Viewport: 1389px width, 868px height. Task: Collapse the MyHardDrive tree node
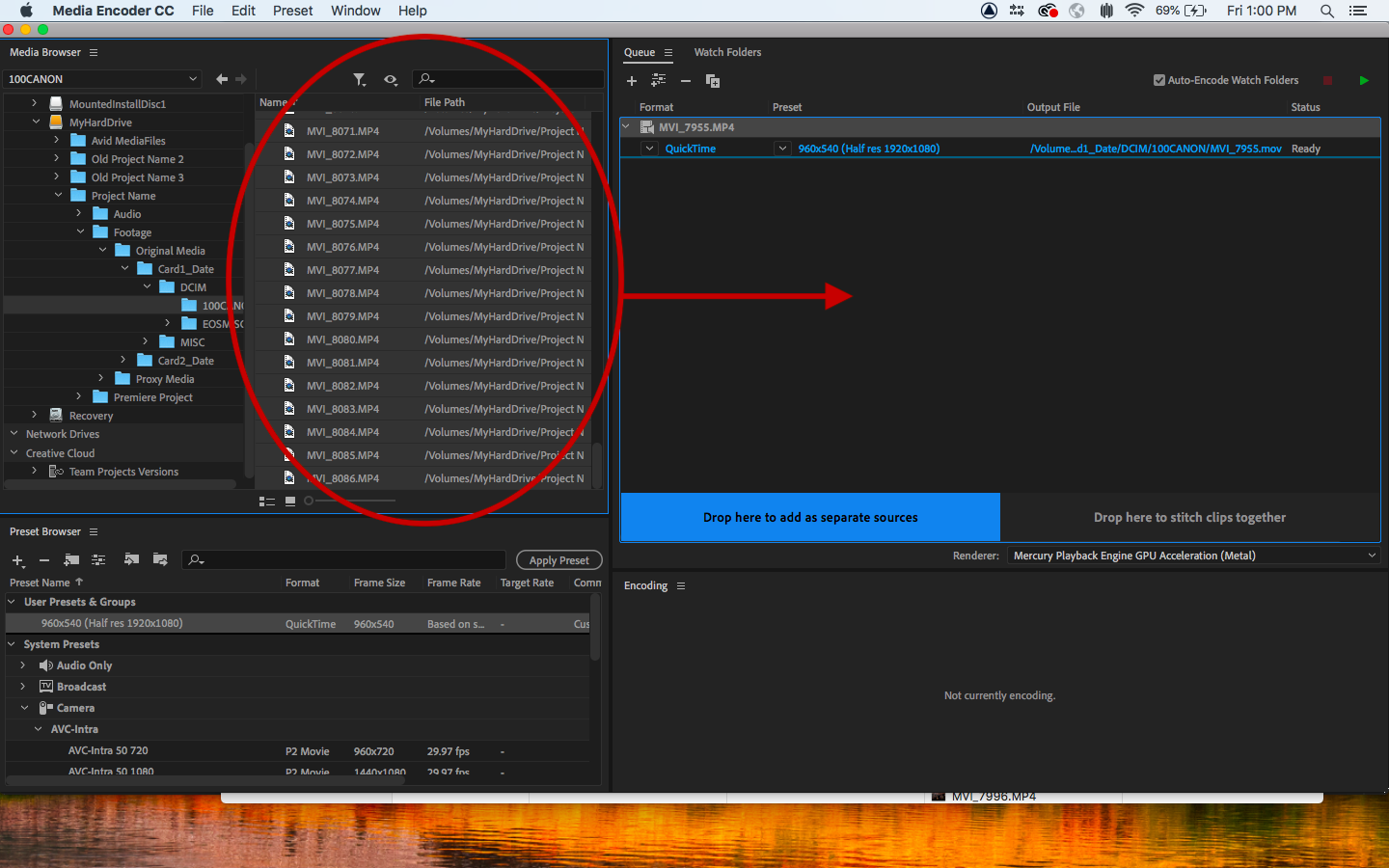36,122
